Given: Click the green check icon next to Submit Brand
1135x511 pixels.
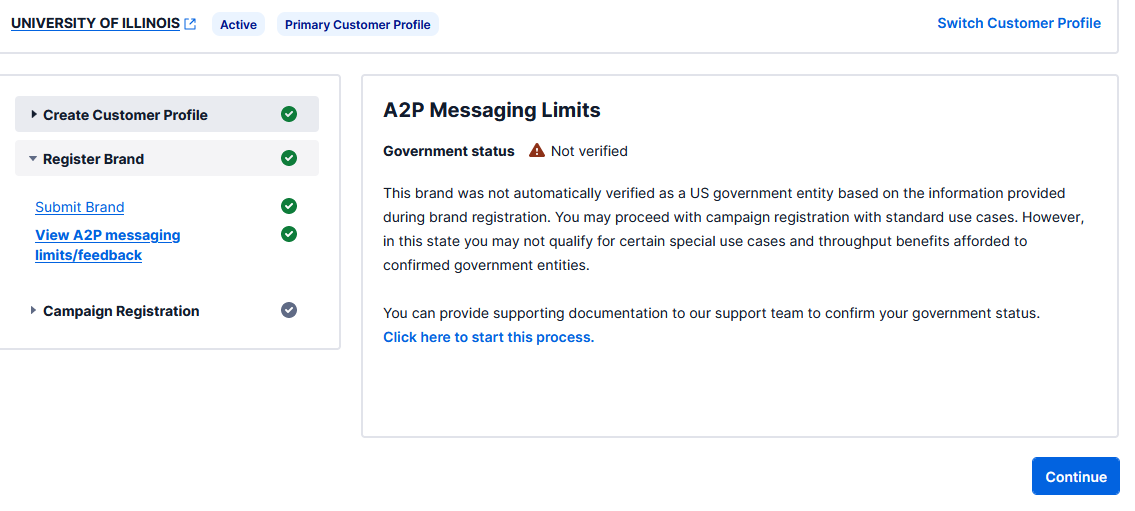Looking at the screenshot, I should tap(289, 206).
